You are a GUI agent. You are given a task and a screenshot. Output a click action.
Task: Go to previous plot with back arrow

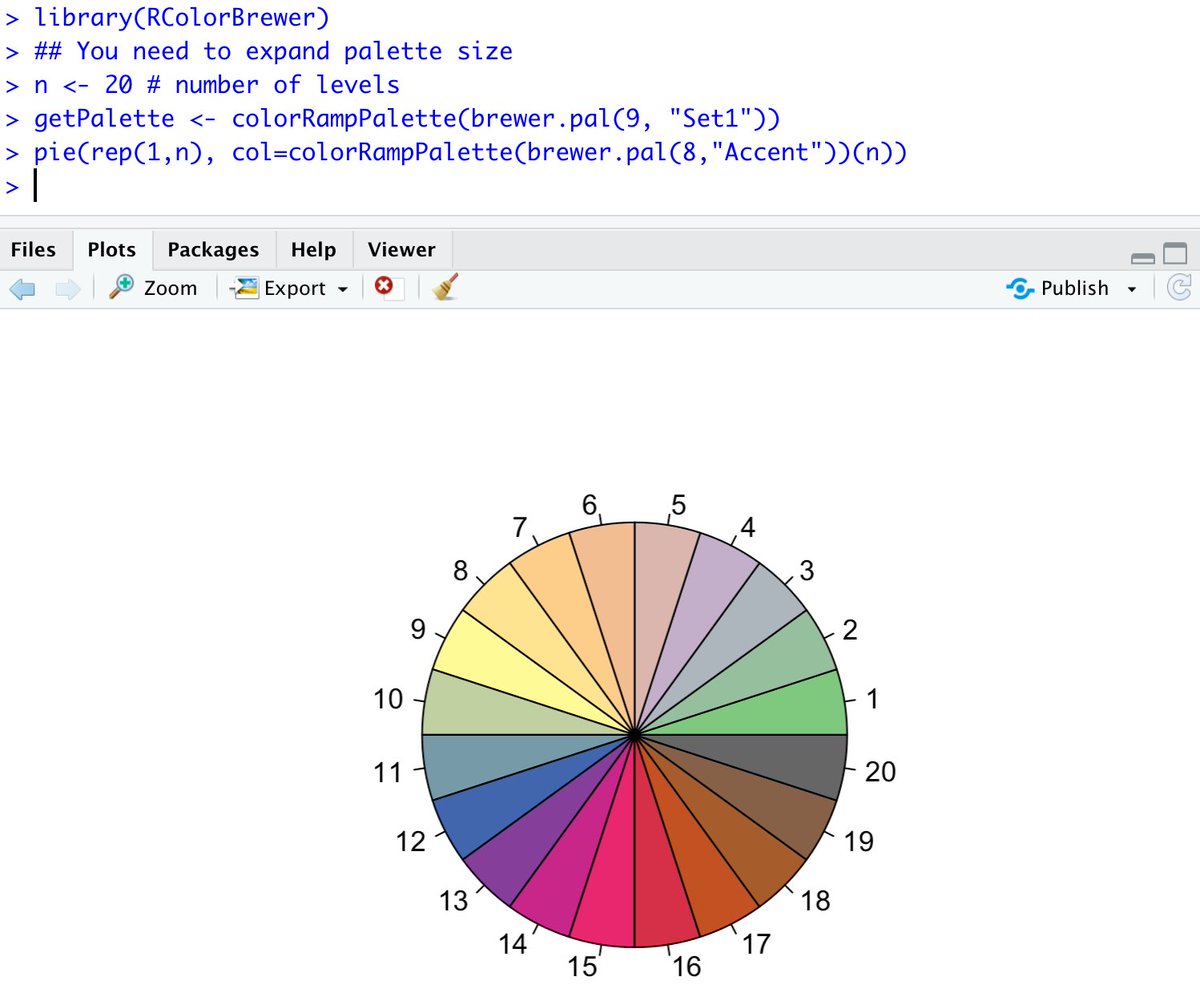coord(23,289)
